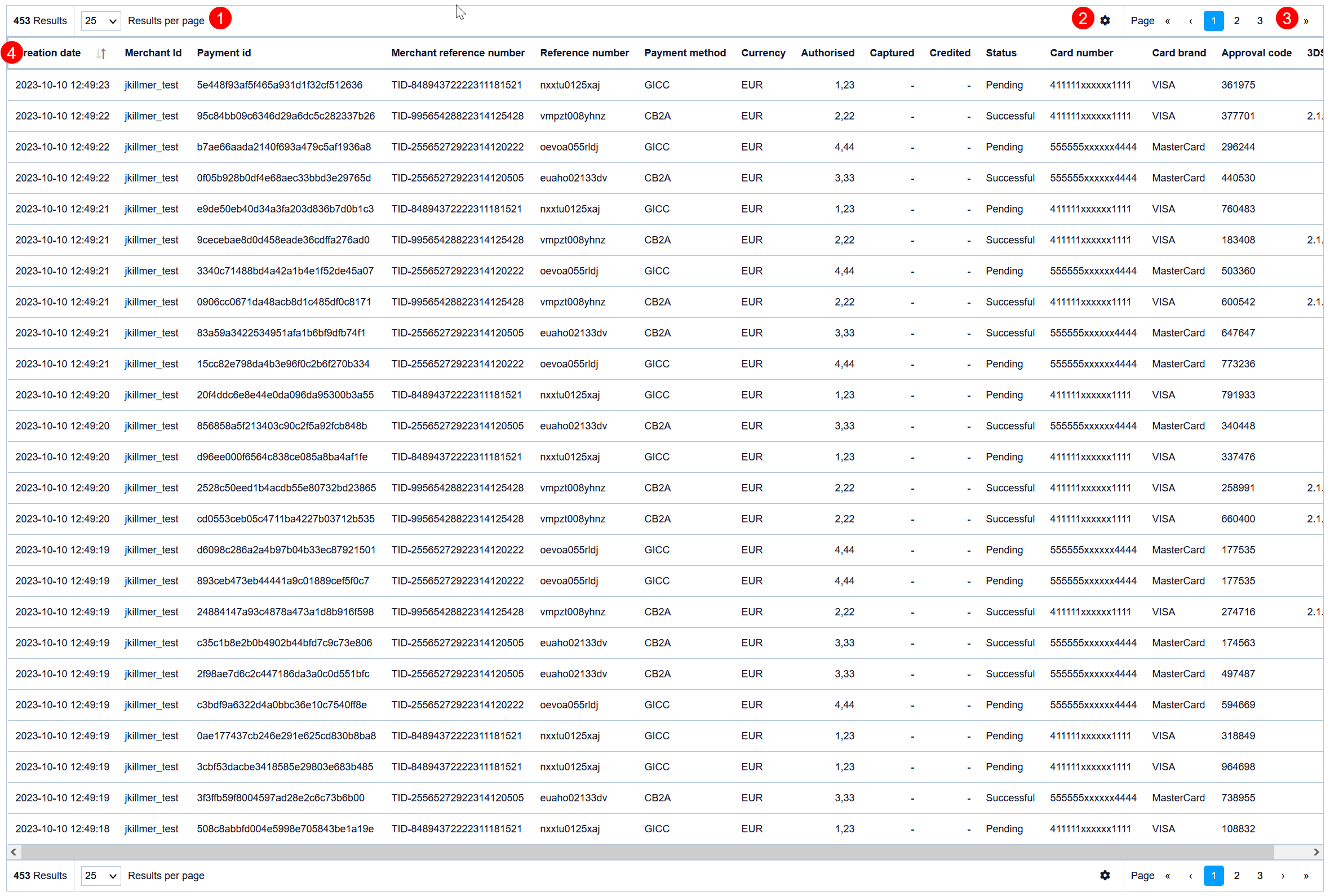Jump to last page using top double chevron

1305,21
